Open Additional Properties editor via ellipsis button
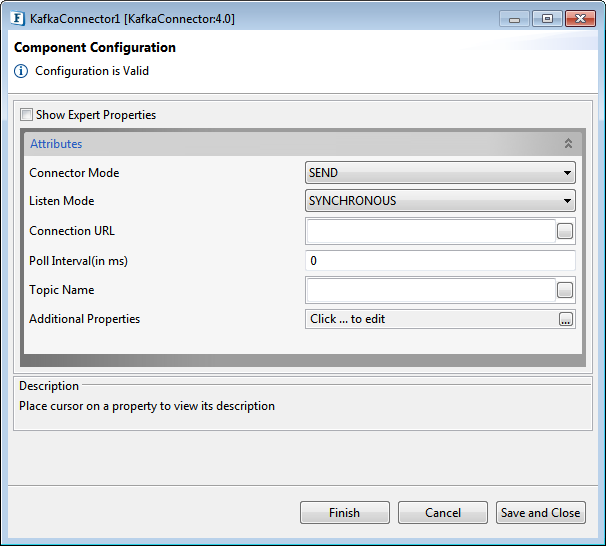 (x=566, y=319)
